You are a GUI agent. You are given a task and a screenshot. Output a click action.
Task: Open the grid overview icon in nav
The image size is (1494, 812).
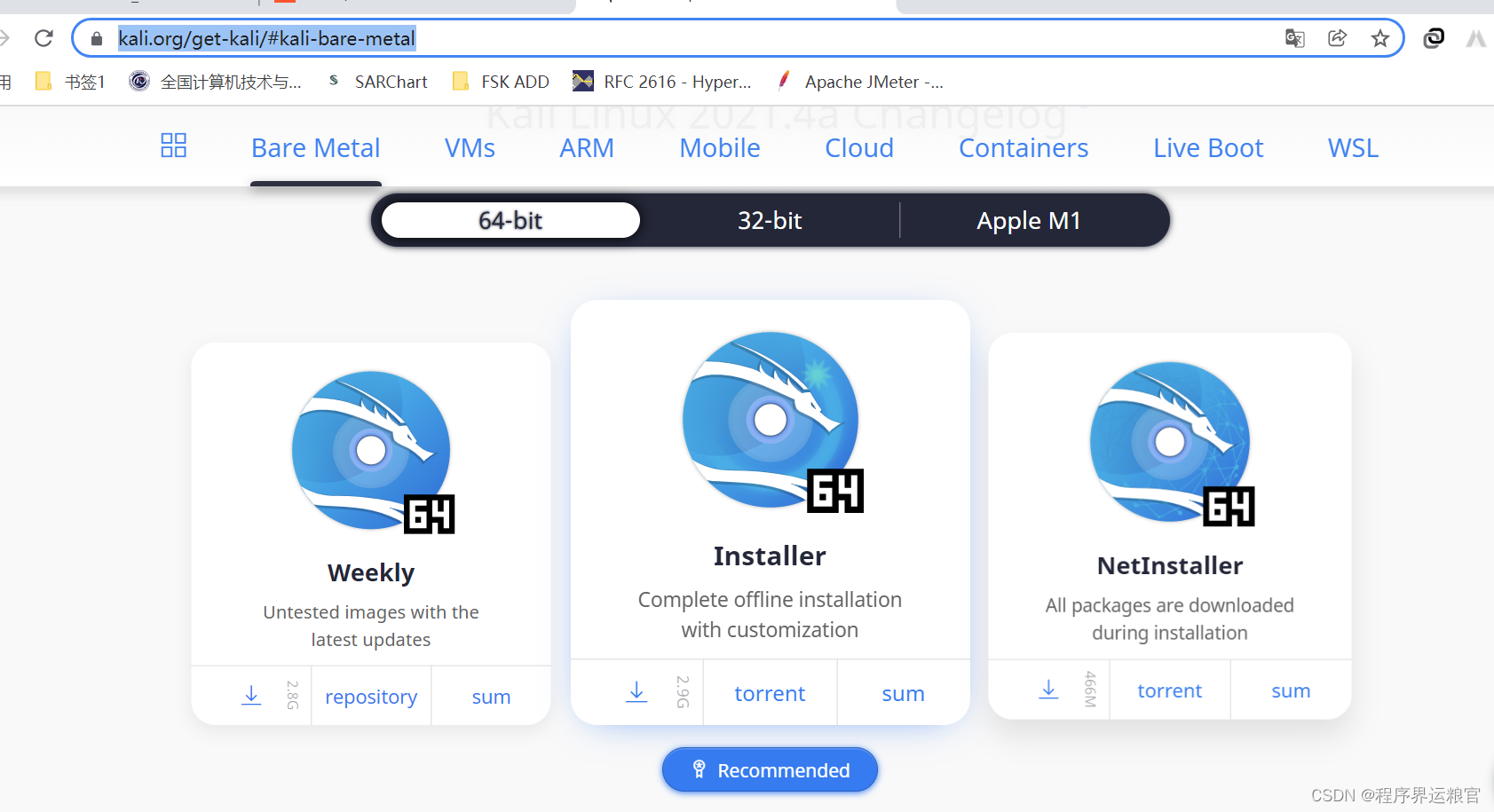tap(173, 146)
